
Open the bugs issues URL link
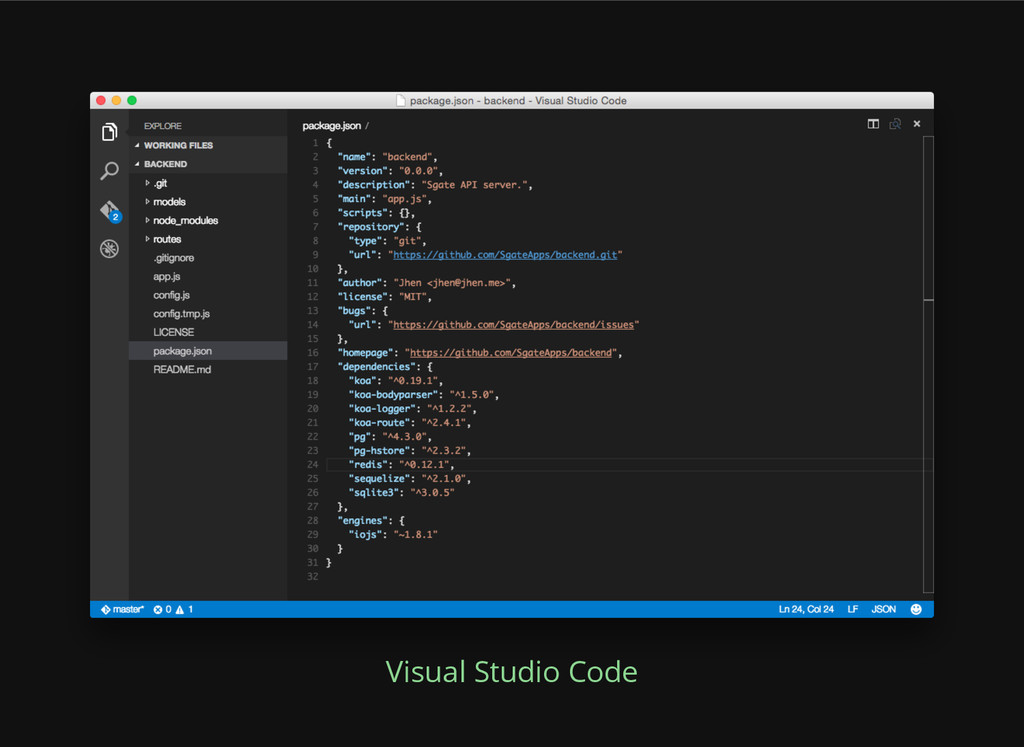pyautogui.click(x=513, y=325)
